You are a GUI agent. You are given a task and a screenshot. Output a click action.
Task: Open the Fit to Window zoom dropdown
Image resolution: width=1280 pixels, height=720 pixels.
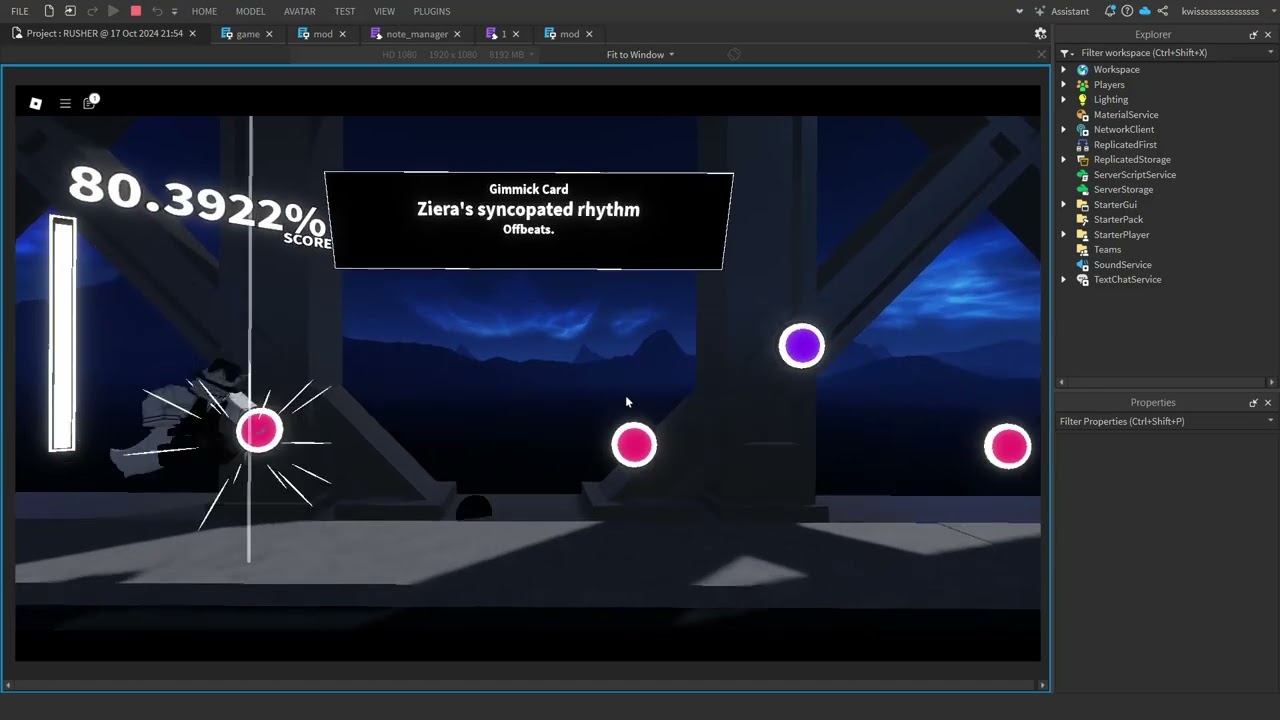click(x=640, y=55)
